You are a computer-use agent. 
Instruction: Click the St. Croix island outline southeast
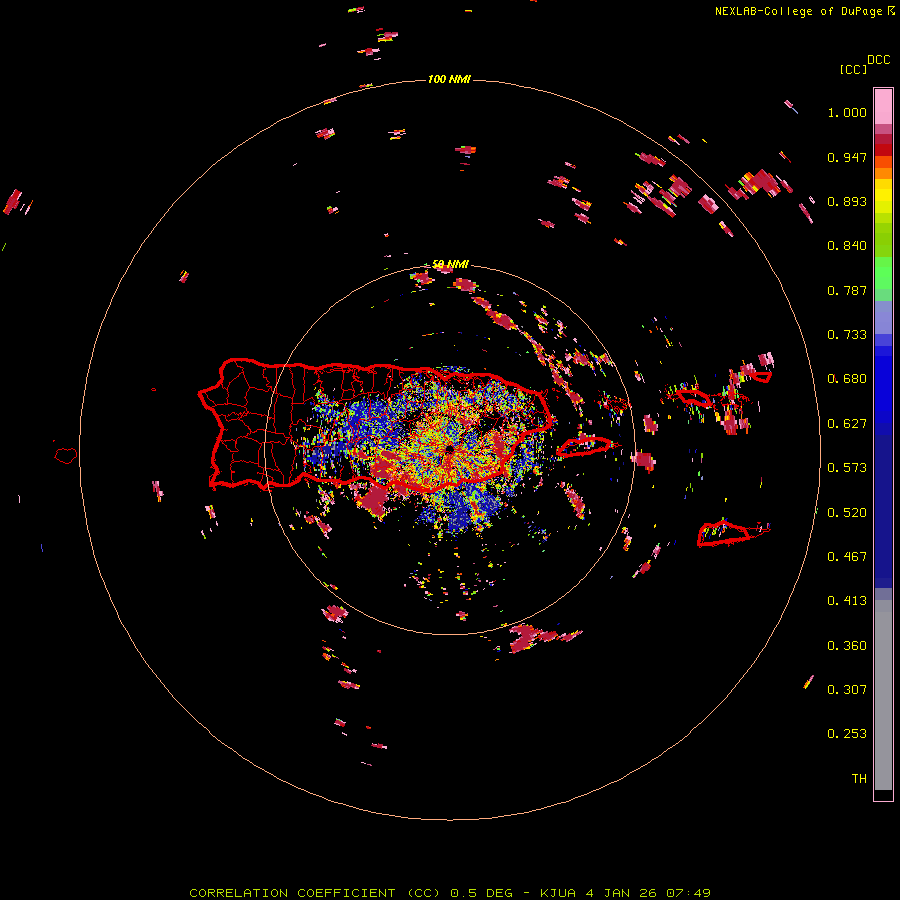tap(723, 534)
